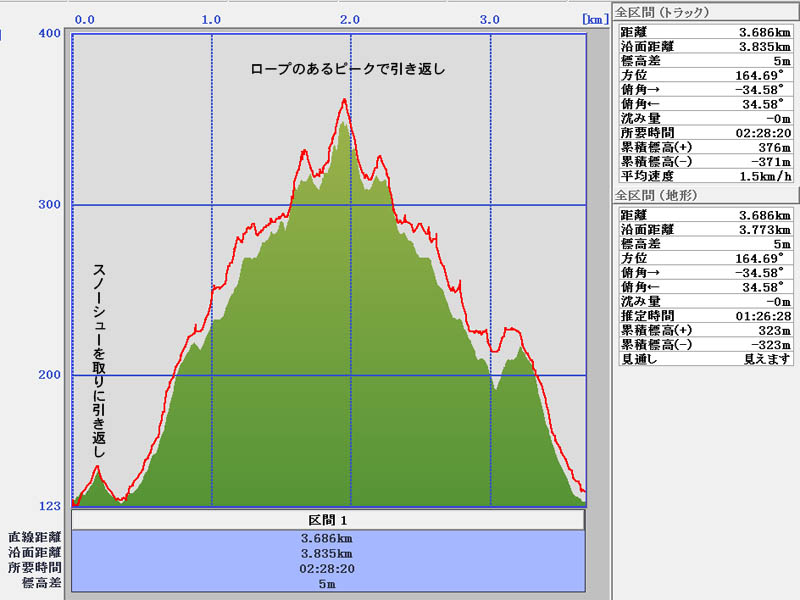Click the 300 elevation axis label

[48, 205]
